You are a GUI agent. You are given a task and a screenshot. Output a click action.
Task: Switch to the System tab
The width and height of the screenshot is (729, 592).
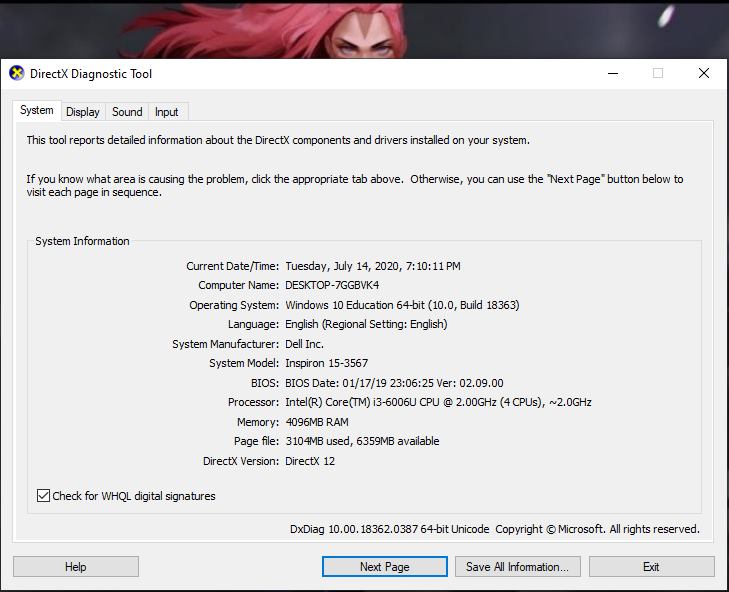[x=37, y=111]
